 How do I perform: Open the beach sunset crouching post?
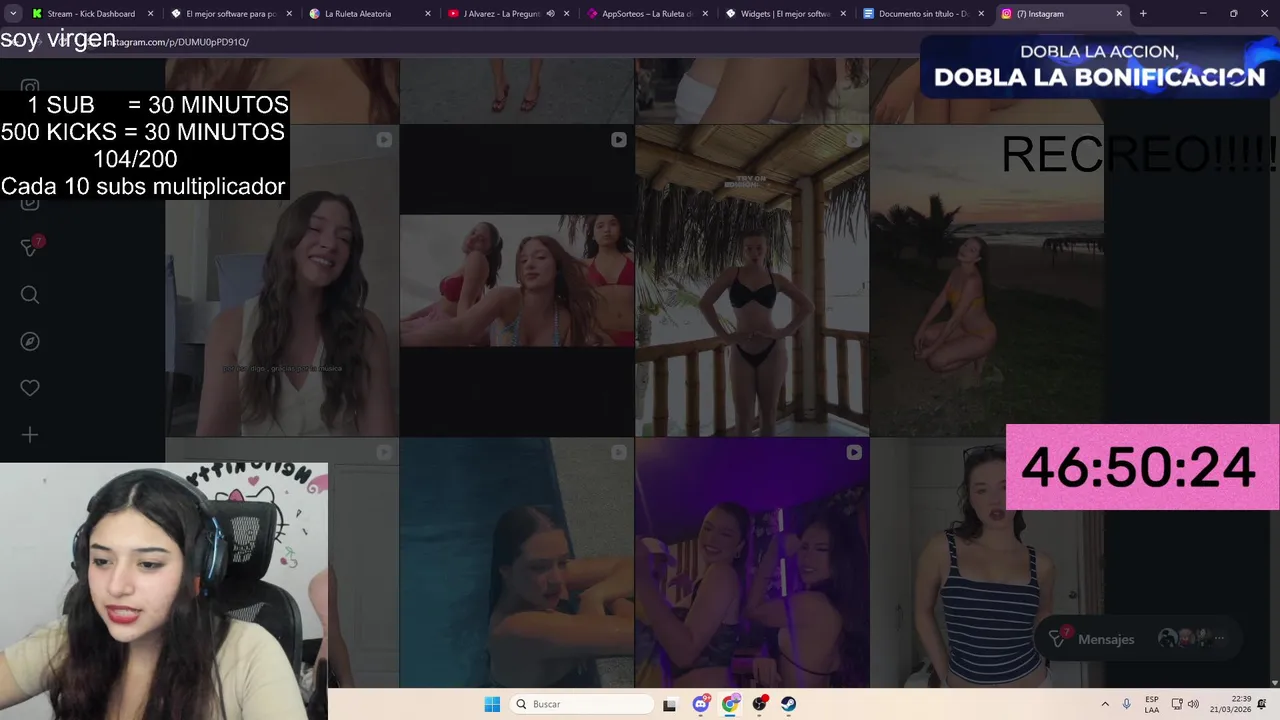tap(987, 281)
